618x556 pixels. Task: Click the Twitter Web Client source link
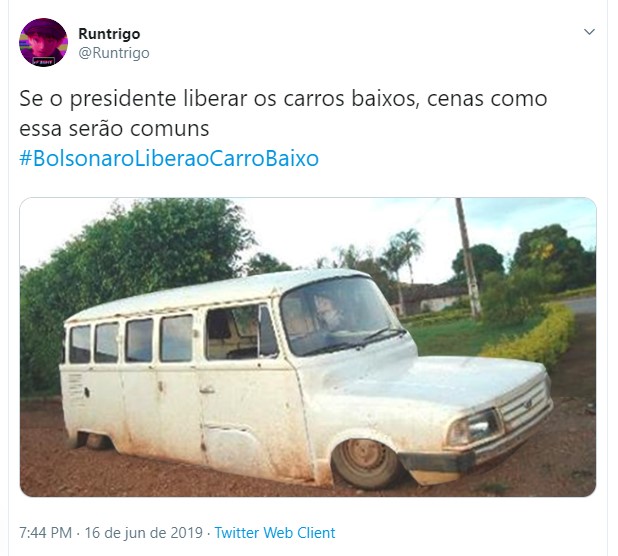[275, 533]
